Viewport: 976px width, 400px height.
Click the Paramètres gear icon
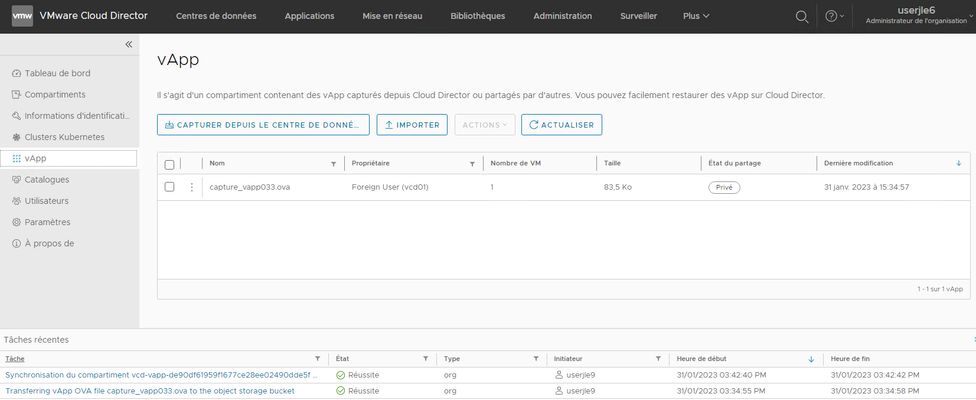click(17, 222)
